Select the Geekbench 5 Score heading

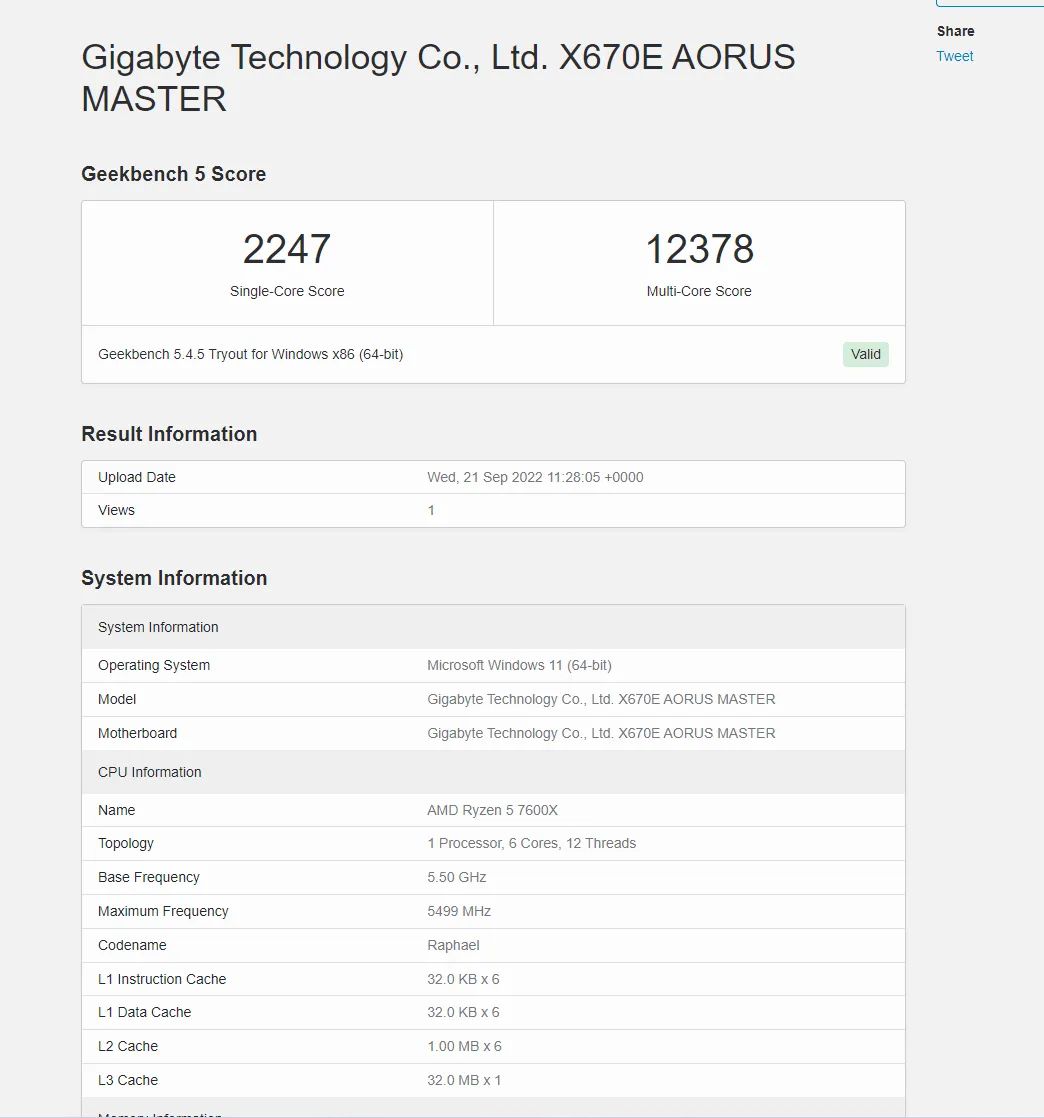[x=173, y=174]
